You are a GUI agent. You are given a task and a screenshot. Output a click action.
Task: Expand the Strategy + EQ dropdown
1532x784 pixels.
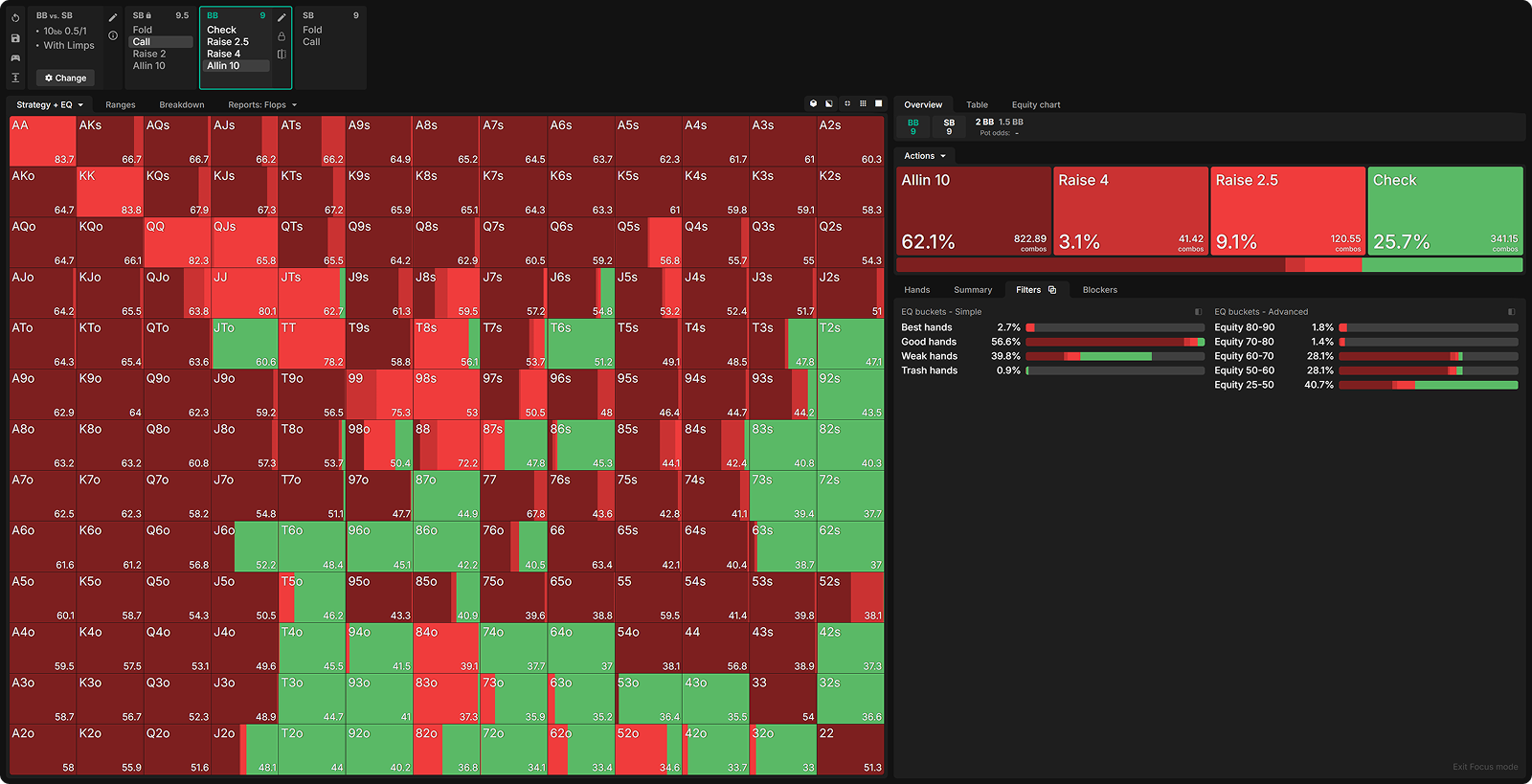coord(50,105)
